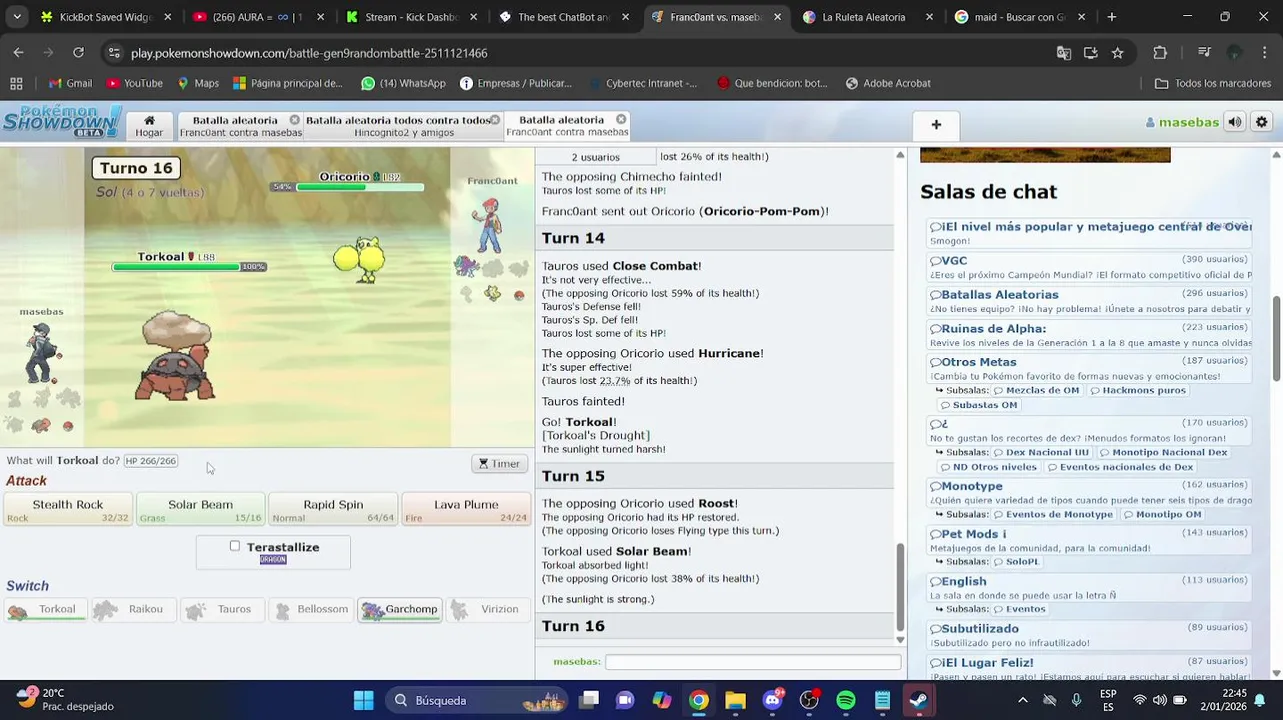Choose the Solar Beam move
1283x720 pixels.
pyautogui.click(x=200, y=509)
